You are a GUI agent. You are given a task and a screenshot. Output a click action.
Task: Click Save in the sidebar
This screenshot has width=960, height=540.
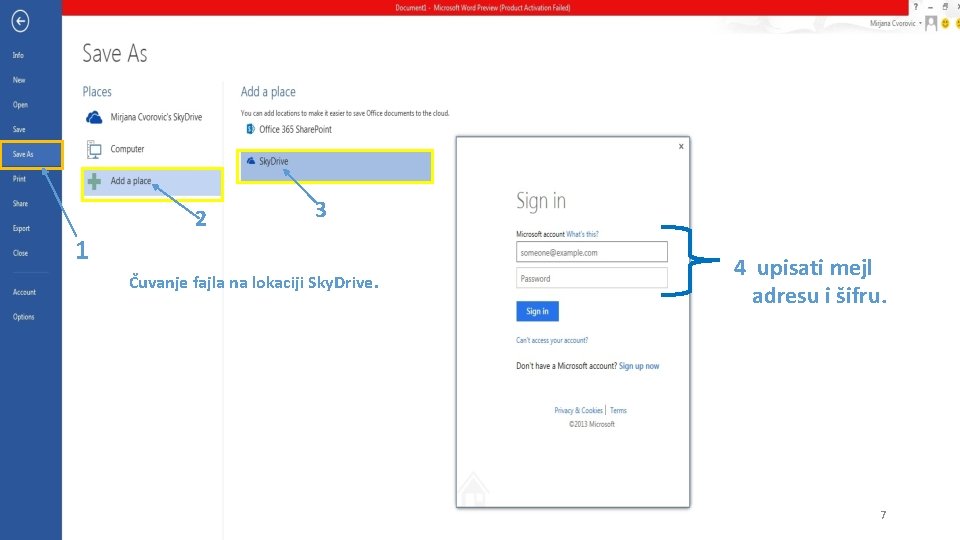pos(19,129)
